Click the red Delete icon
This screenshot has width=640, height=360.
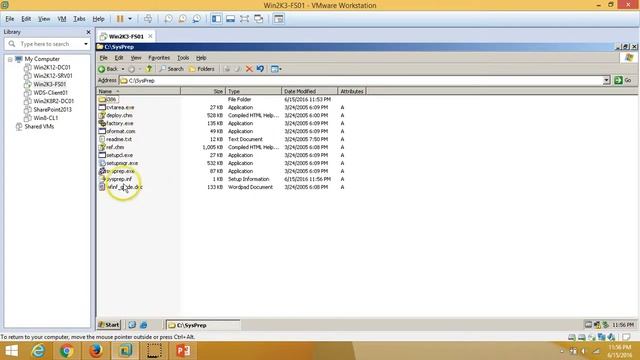tap(249, 69)
